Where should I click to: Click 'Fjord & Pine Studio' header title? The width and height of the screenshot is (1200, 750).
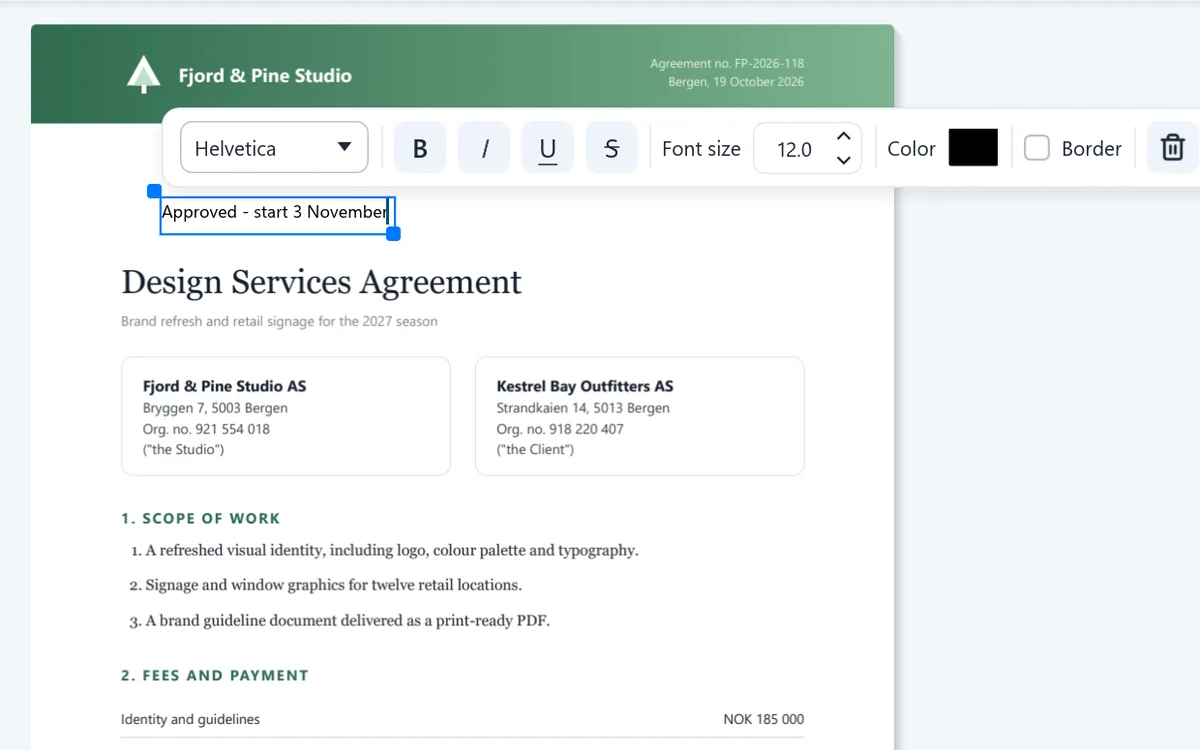click(x=265, y=75)
